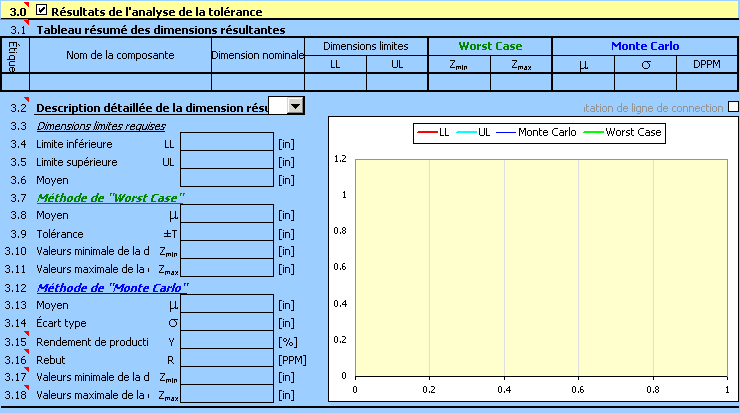Tick the 'ligne de connection' checkbox
This screenshot has height=413, width=740.
(733, 107)
